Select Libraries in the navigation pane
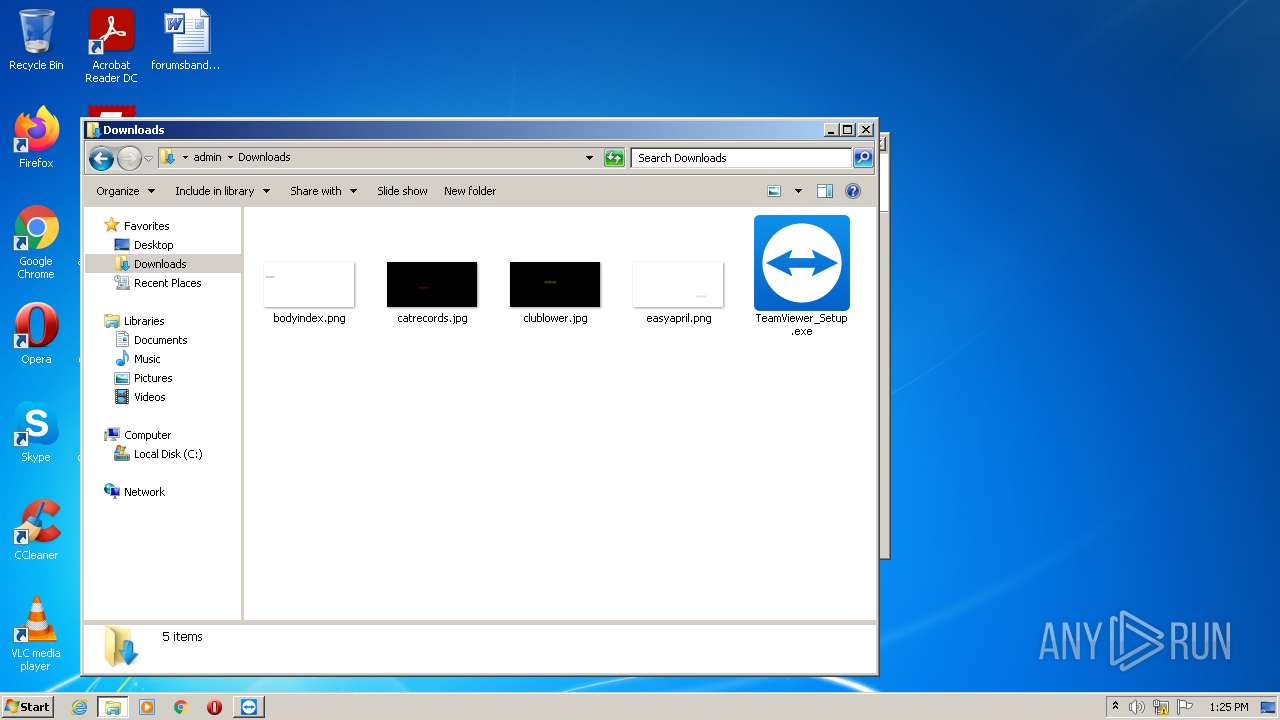The width and height of the screenshot is (1280, 720). (x=144, y=321)
